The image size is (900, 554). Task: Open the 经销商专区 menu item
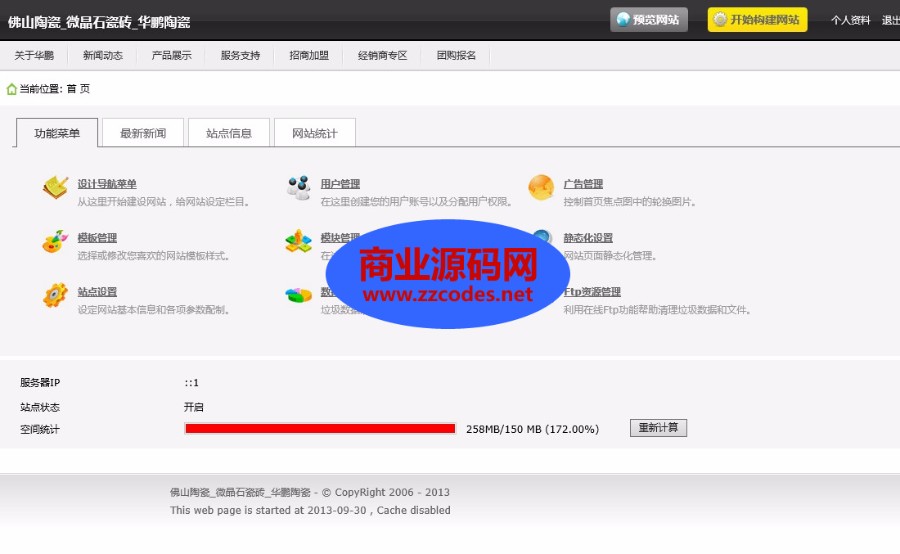382,56
